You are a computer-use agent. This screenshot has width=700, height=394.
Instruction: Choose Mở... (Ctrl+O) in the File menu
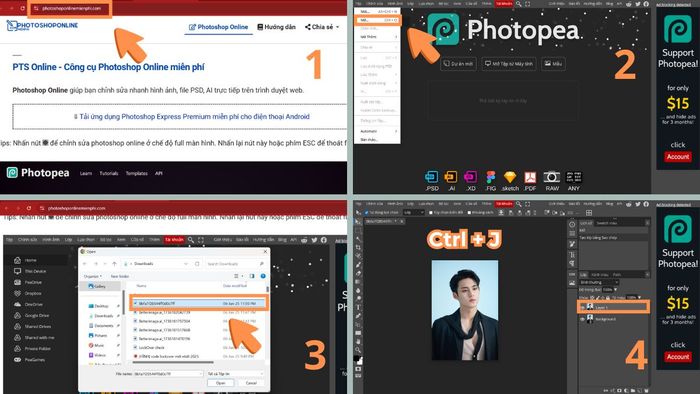pyautogui.click(x=378, y=20)
